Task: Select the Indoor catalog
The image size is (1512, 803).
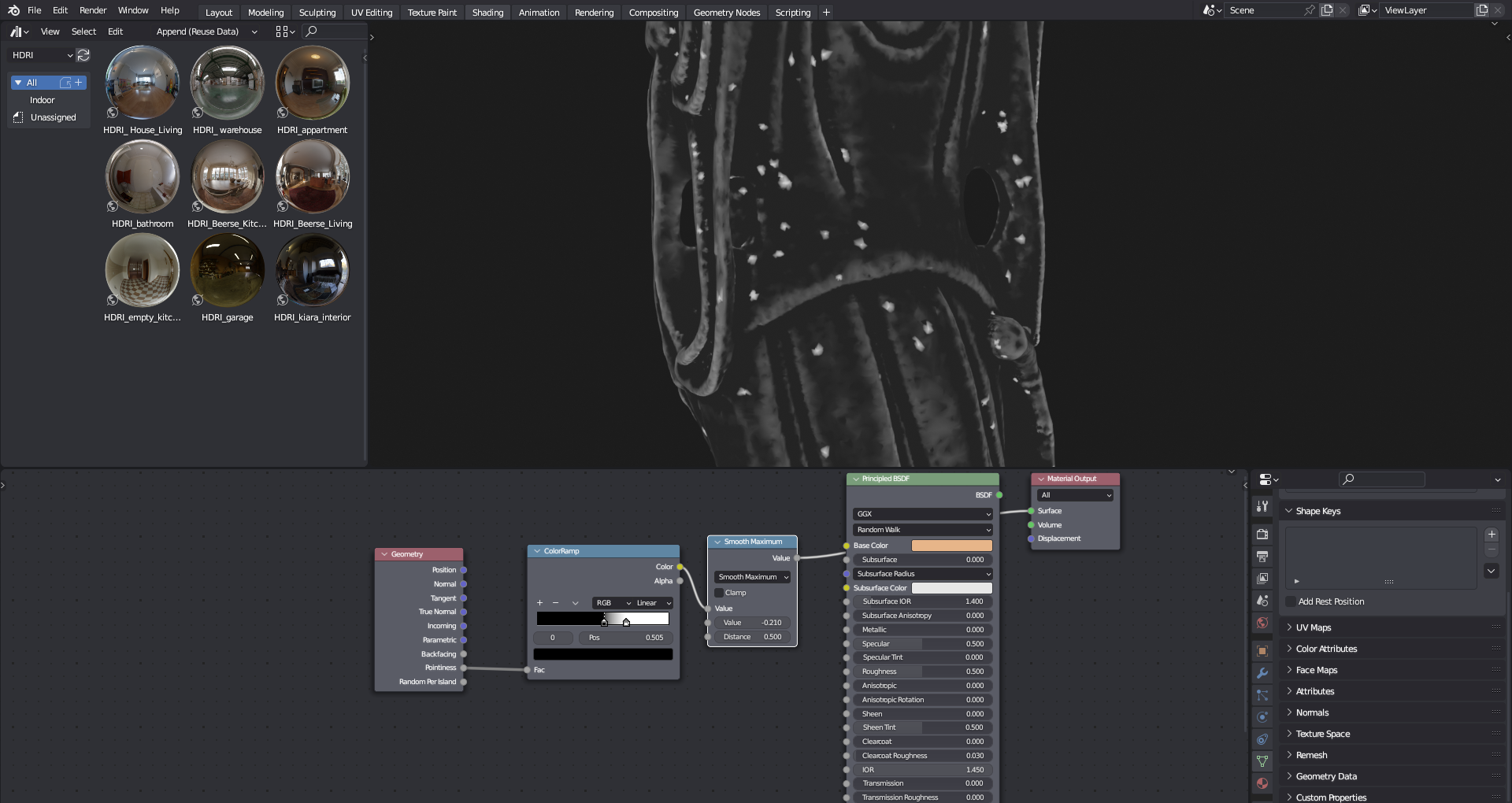Action: (42, 100)
